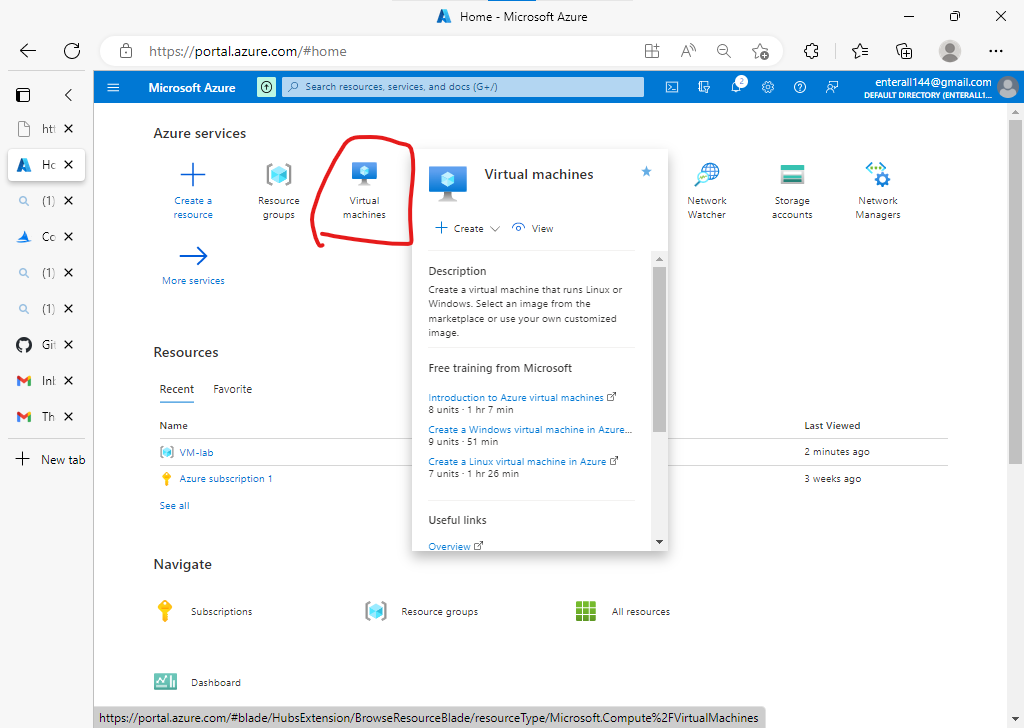The width and height of the screenshot is (1024, 728).
Task: Open Create a resource in Azure services
Action: [192, 190]
